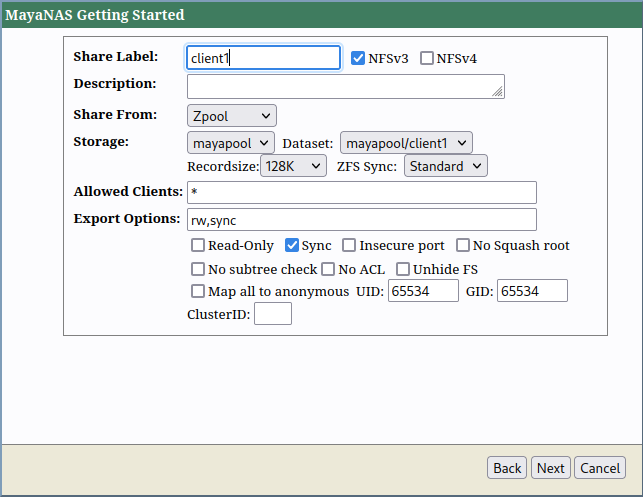Toggle the Read-Only option
Viewport: 643px width, 497px height.
click(198, 245)
